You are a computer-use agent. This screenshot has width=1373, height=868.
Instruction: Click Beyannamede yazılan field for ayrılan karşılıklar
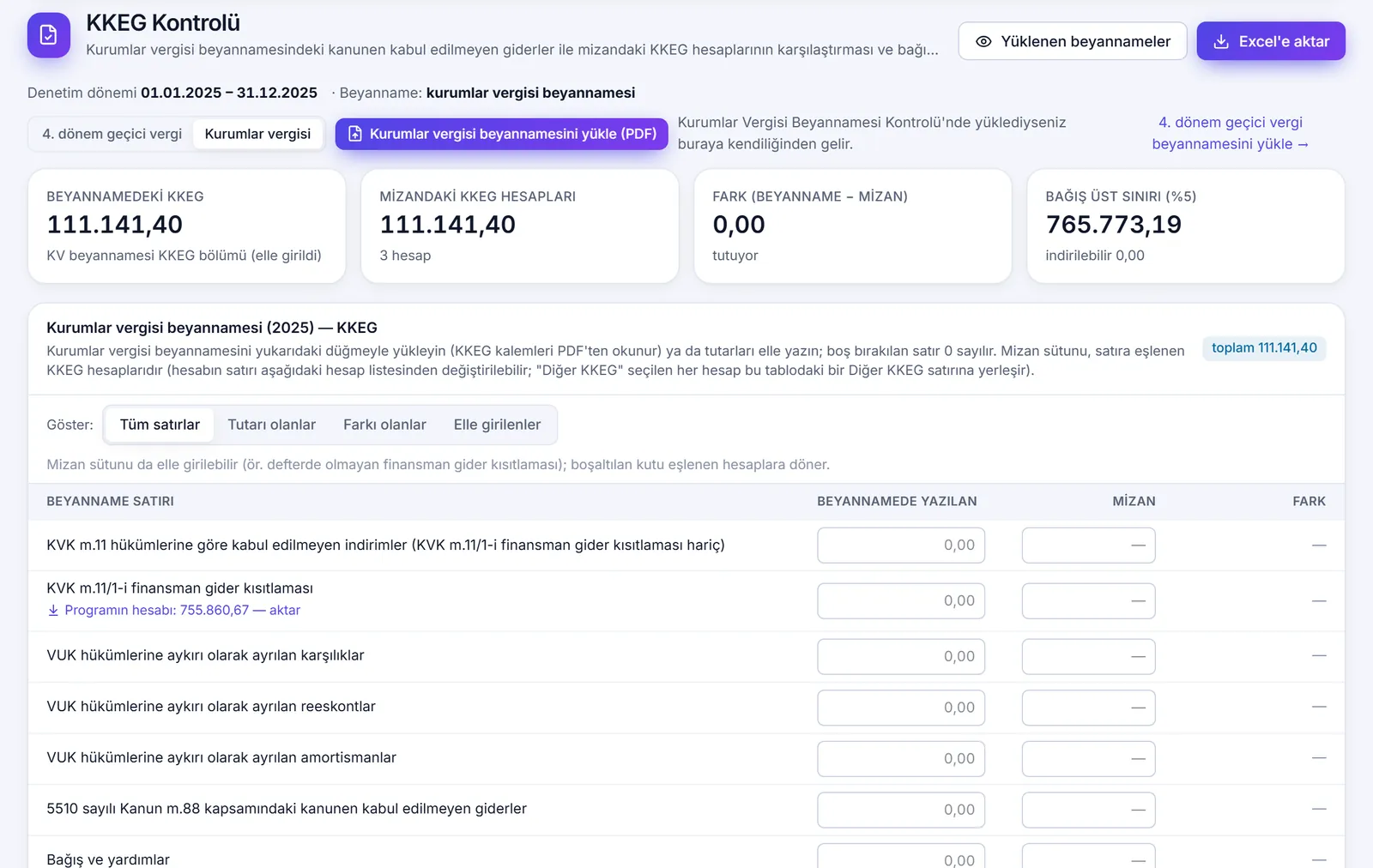pyautogui.click(x=901, y=657)
